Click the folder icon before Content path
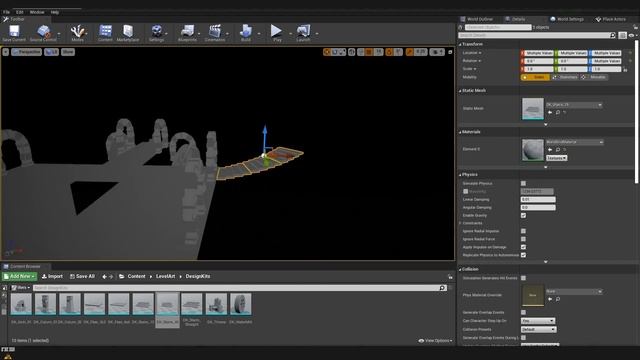This screenshot has width=640, height=360. pos(122,276)
